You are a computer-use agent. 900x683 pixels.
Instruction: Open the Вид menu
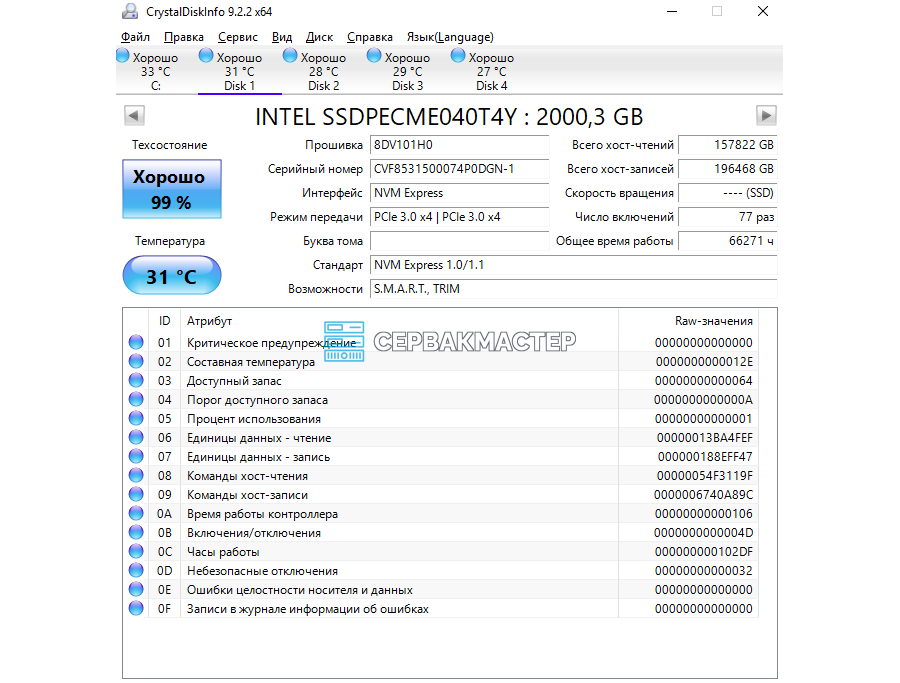[x=281, y=37]
